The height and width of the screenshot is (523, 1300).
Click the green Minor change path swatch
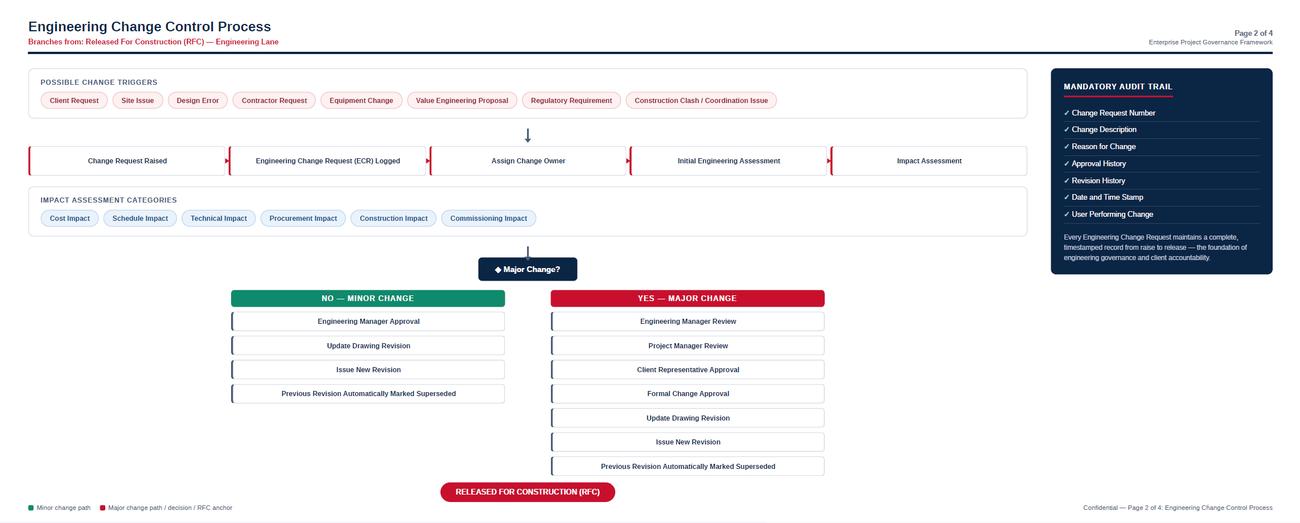pos(31,508)
